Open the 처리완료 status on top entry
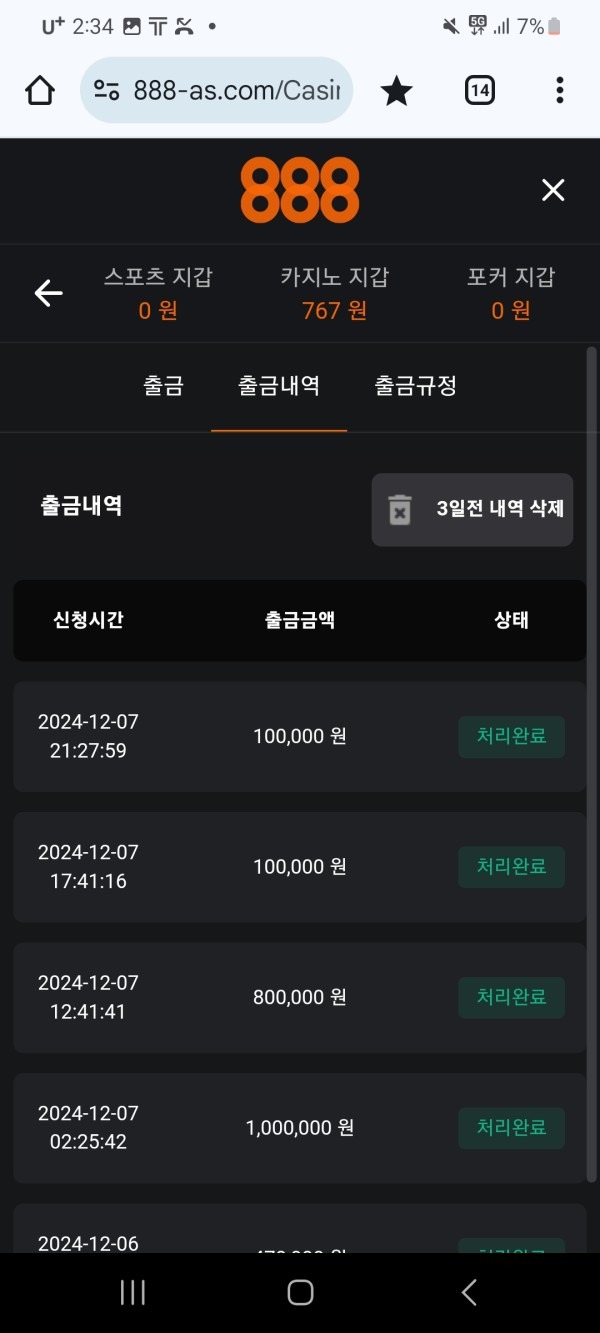Viewport: 600px width, 1333px height. (x=511, y=736)
